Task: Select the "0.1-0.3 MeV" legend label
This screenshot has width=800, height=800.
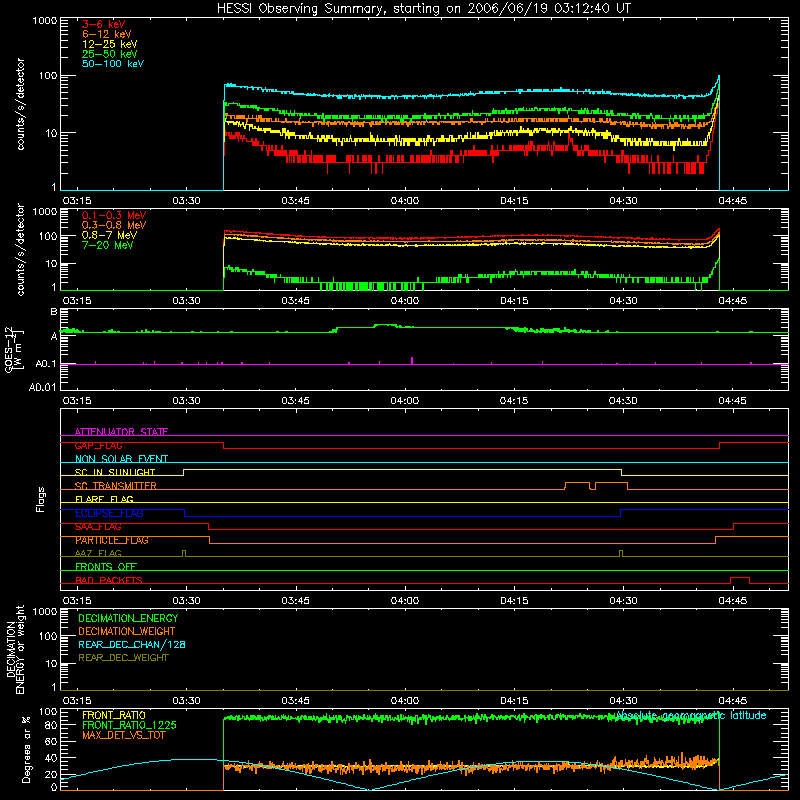Action: coord(114,215)
